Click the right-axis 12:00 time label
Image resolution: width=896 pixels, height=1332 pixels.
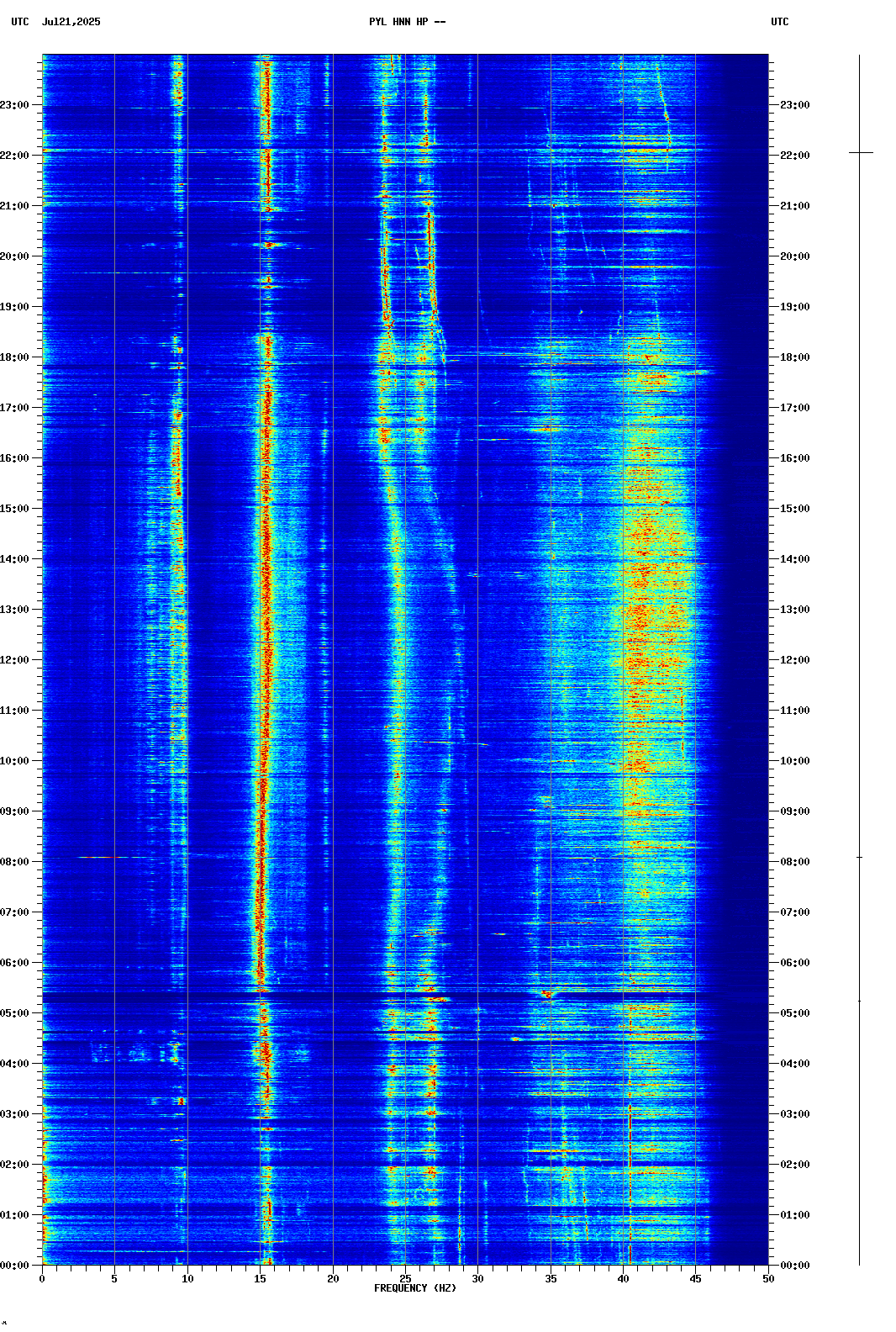pos(795,660)
